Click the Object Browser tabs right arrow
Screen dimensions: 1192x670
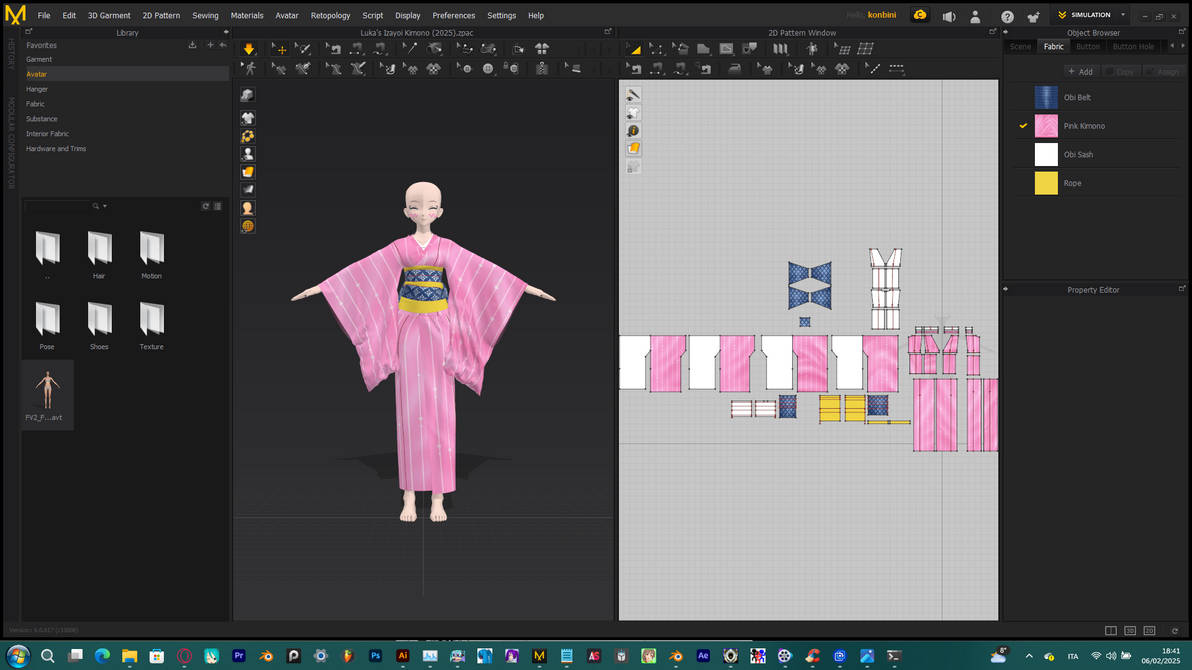tap(1182, 46)
